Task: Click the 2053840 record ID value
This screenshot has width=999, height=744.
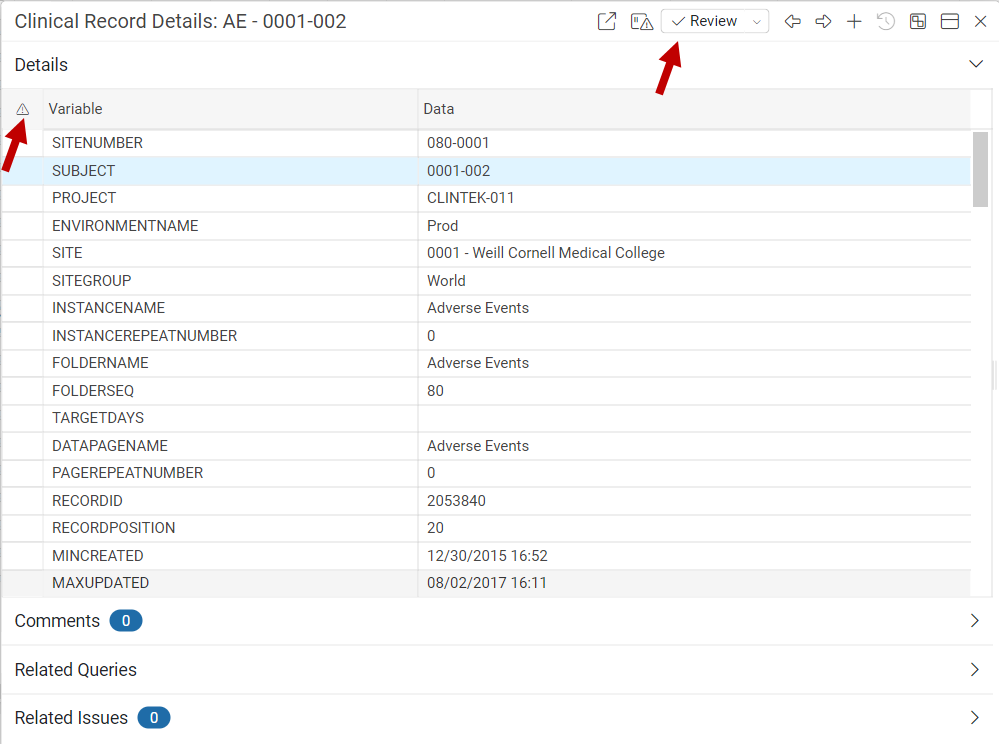Action: click(x=456, y=501)
